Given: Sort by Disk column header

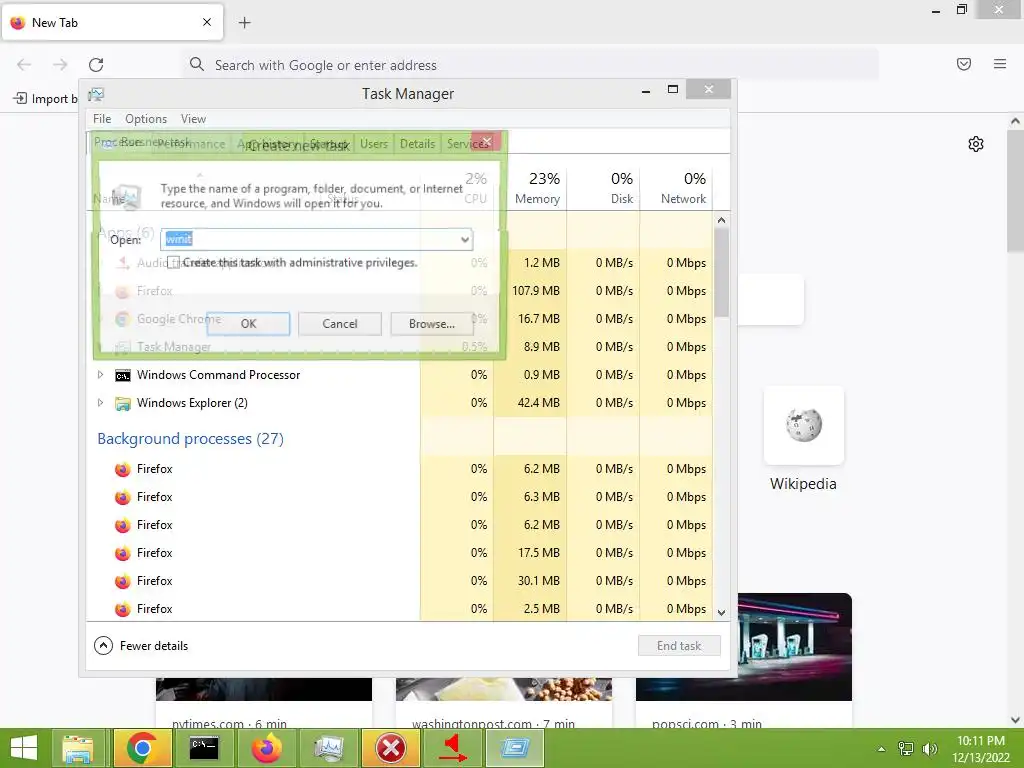Looking at the screenshot, I should 604,188.
